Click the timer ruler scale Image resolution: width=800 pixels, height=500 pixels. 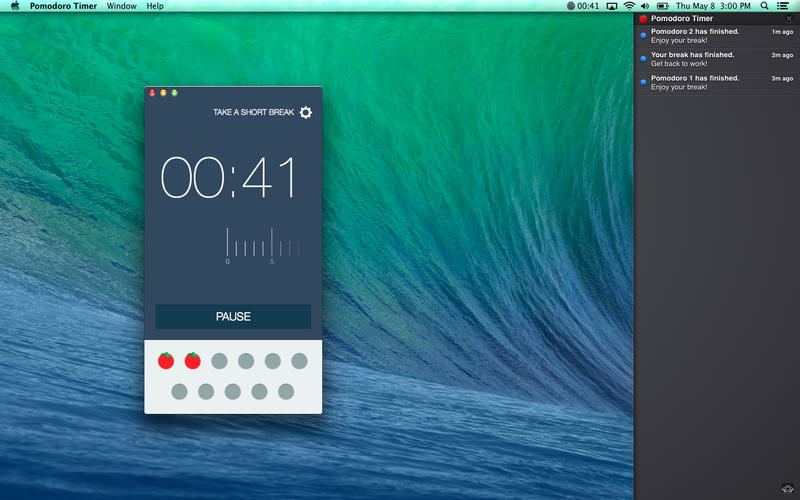pyautogui.click(x=262, y=245)
